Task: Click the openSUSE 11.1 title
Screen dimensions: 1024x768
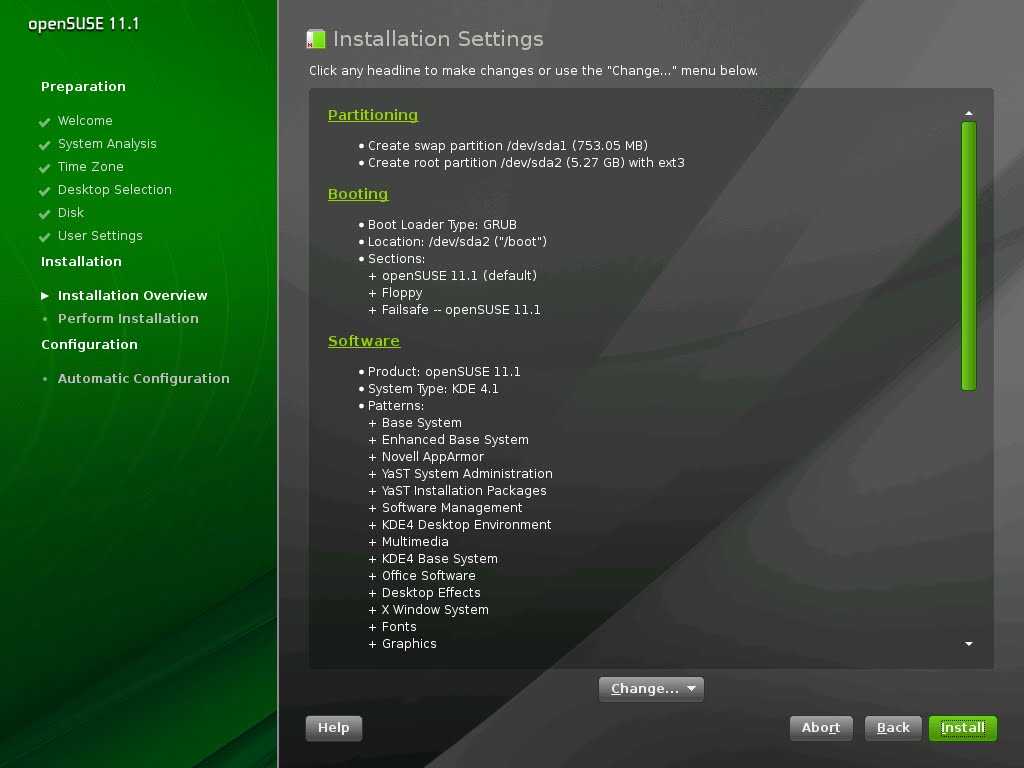Action: tap(84, 24)
